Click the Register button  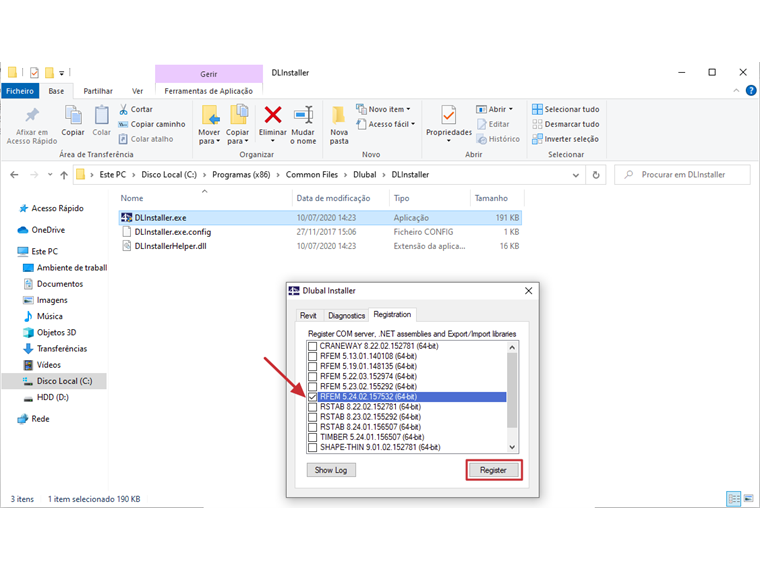click(x=493, y=470)
